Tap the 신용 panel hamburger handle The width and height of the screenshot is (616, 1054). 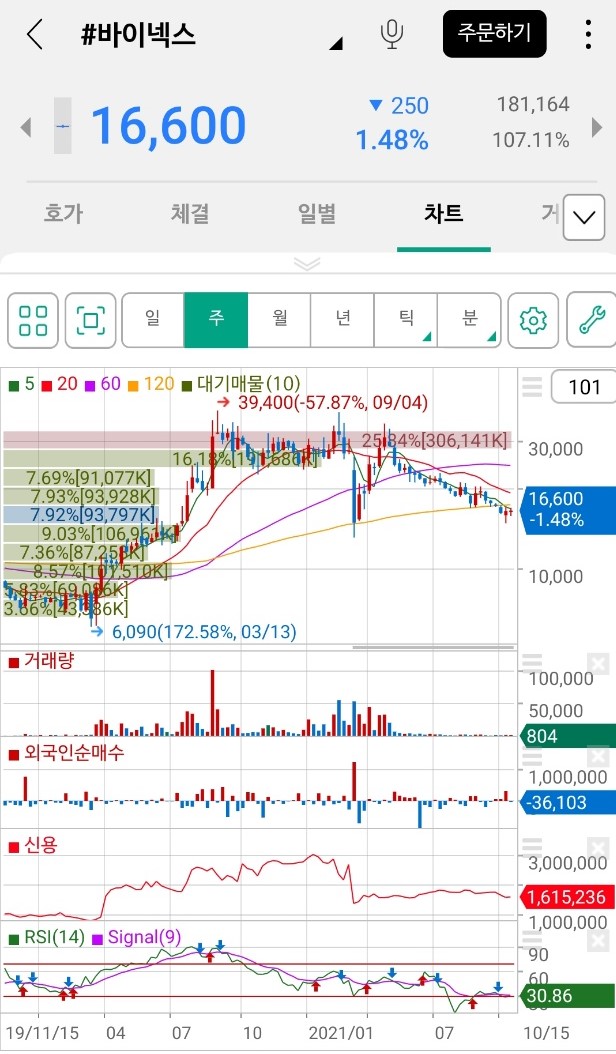532,847
